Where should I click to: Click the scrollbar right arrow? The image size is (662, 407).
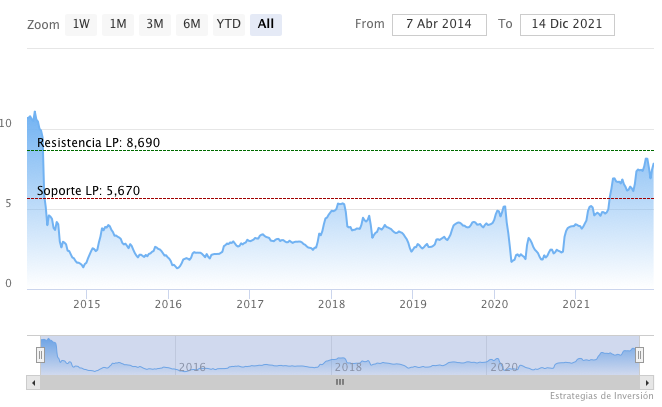(647, 381)
